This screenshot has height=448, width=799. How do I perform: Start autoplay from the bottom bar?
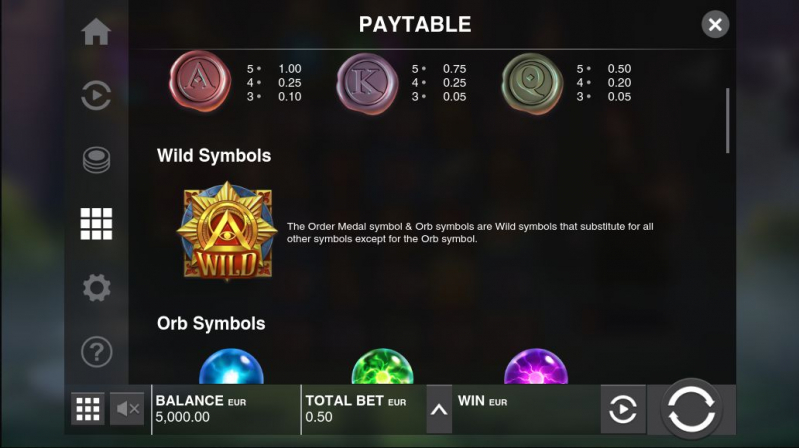click(623, 409)
